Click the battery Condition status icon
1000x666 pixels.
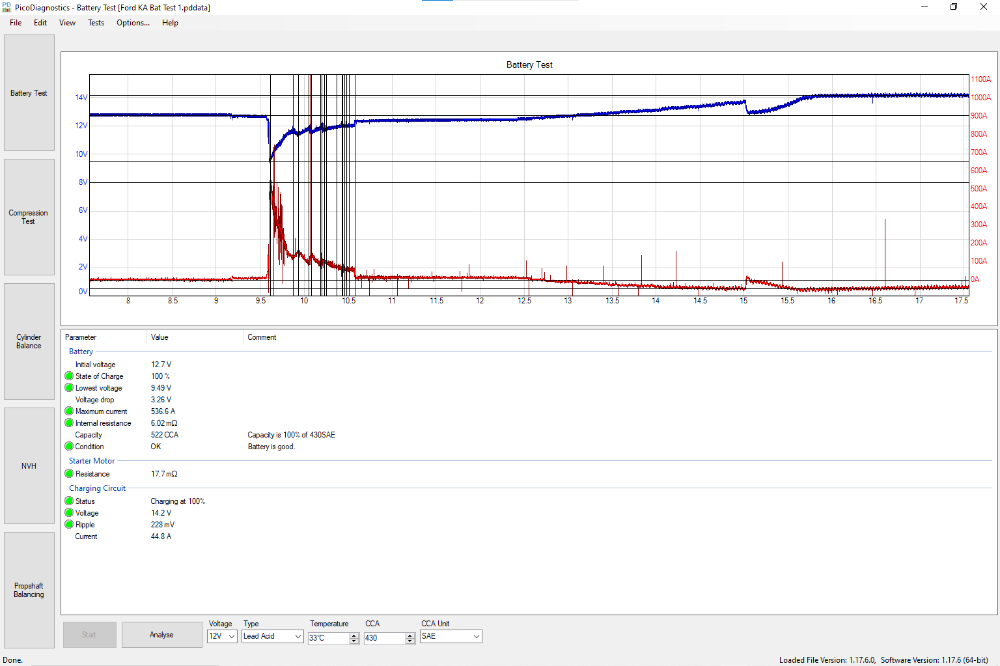pos(69,447)
